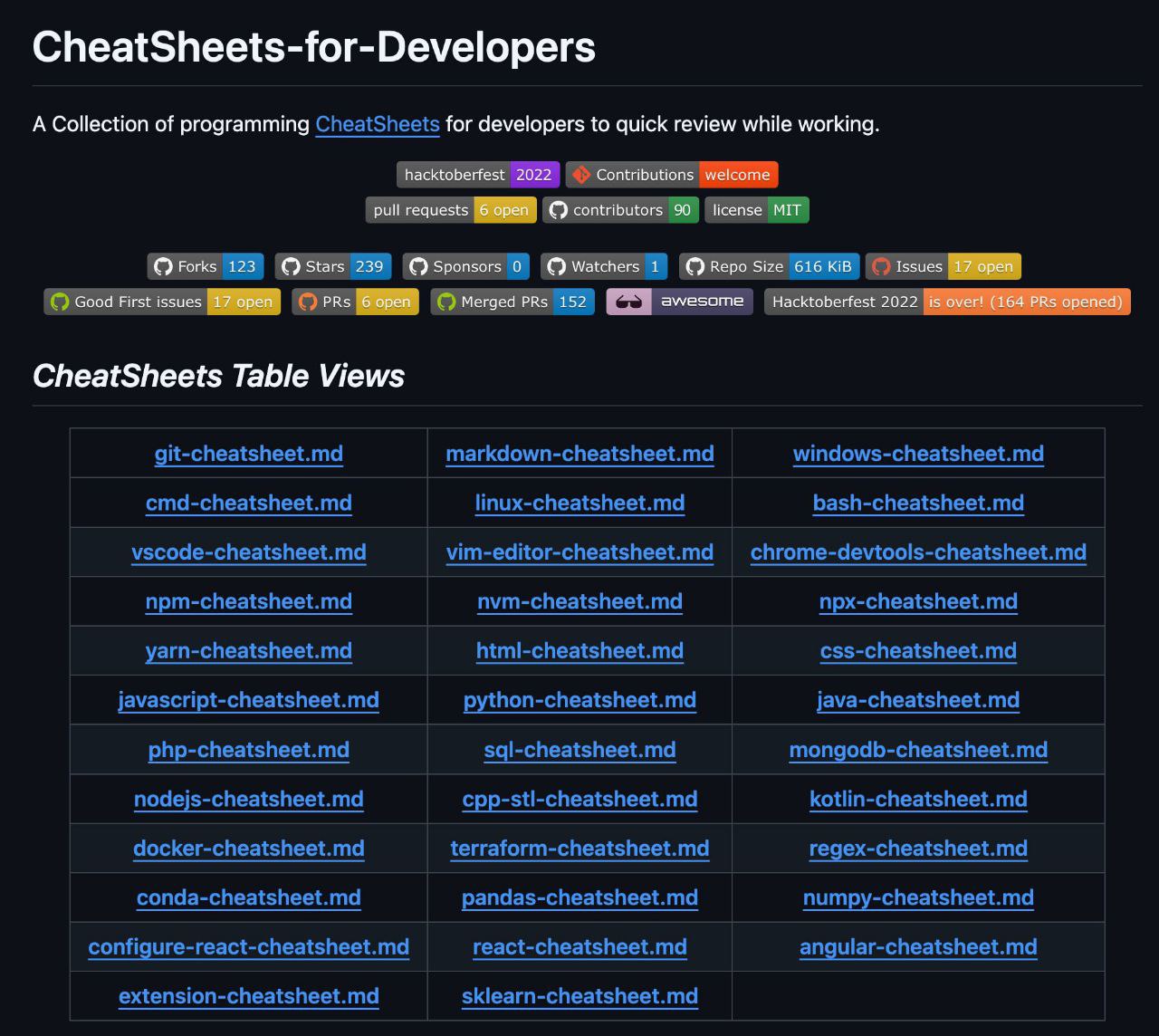Click the hacktoberfest 2022 badge

point(477,175)
